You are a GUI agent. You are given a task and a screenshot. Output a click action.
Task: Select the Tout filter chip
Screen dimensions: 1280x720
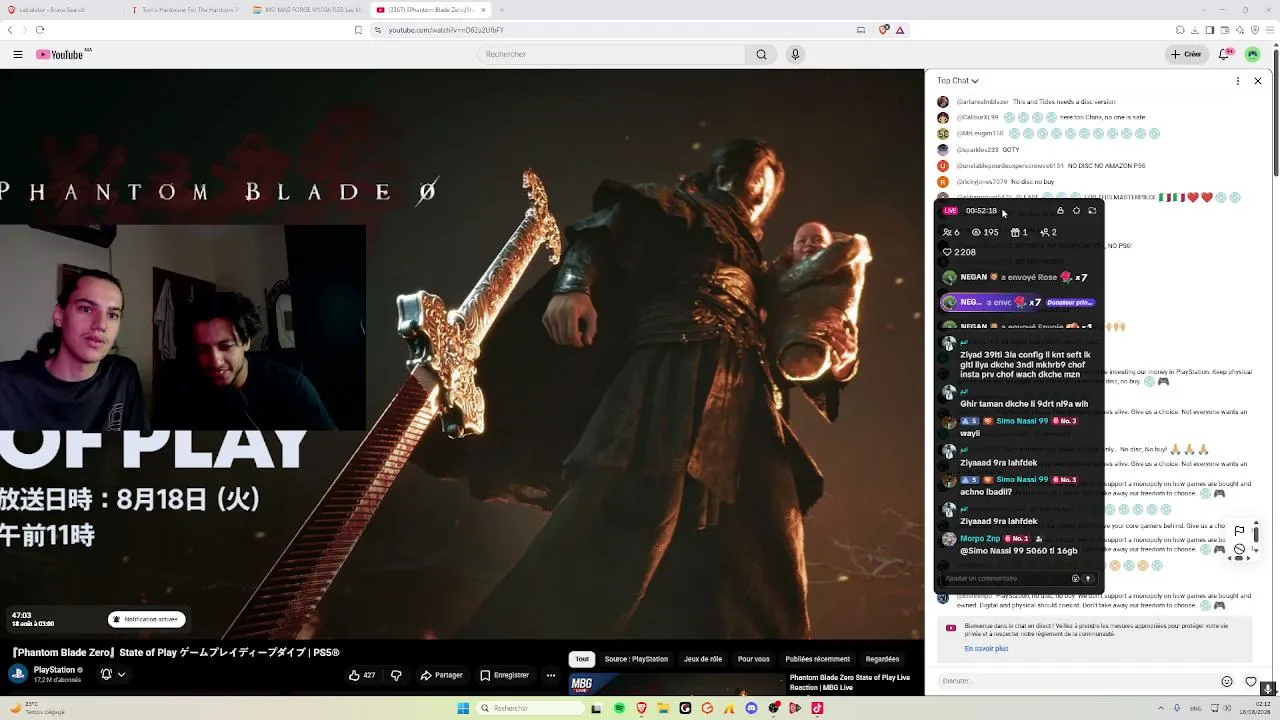click(582, 659)
